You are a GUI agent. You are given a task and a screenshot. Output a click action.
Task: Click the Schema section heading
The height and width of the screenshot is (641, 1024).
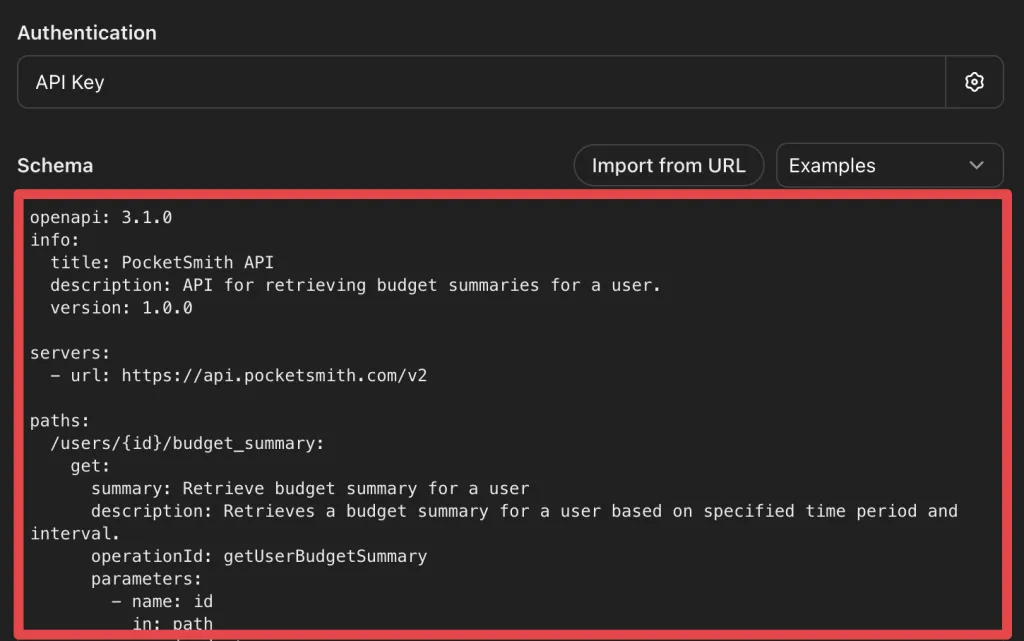click(x=55, y=166)
